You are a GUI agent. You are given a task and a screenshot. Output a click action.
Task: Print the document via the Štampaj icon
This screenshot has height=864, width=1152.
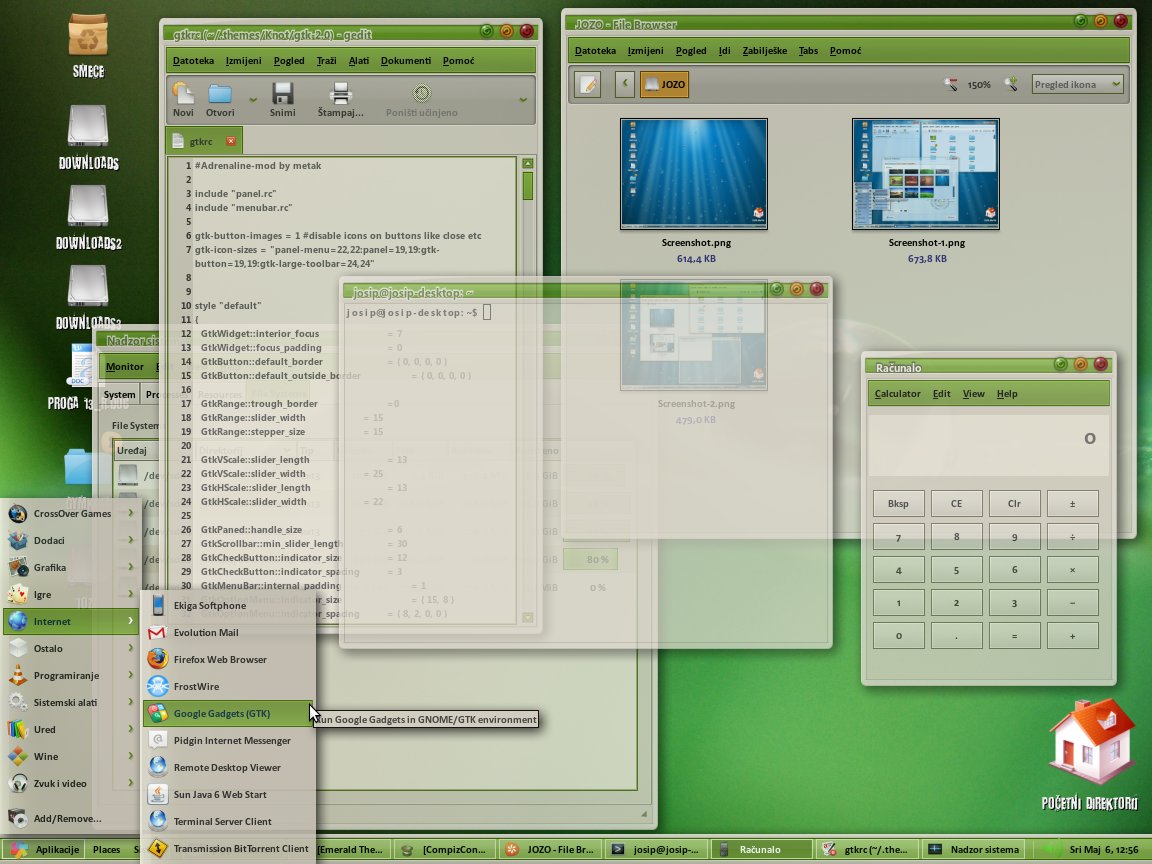340,99
